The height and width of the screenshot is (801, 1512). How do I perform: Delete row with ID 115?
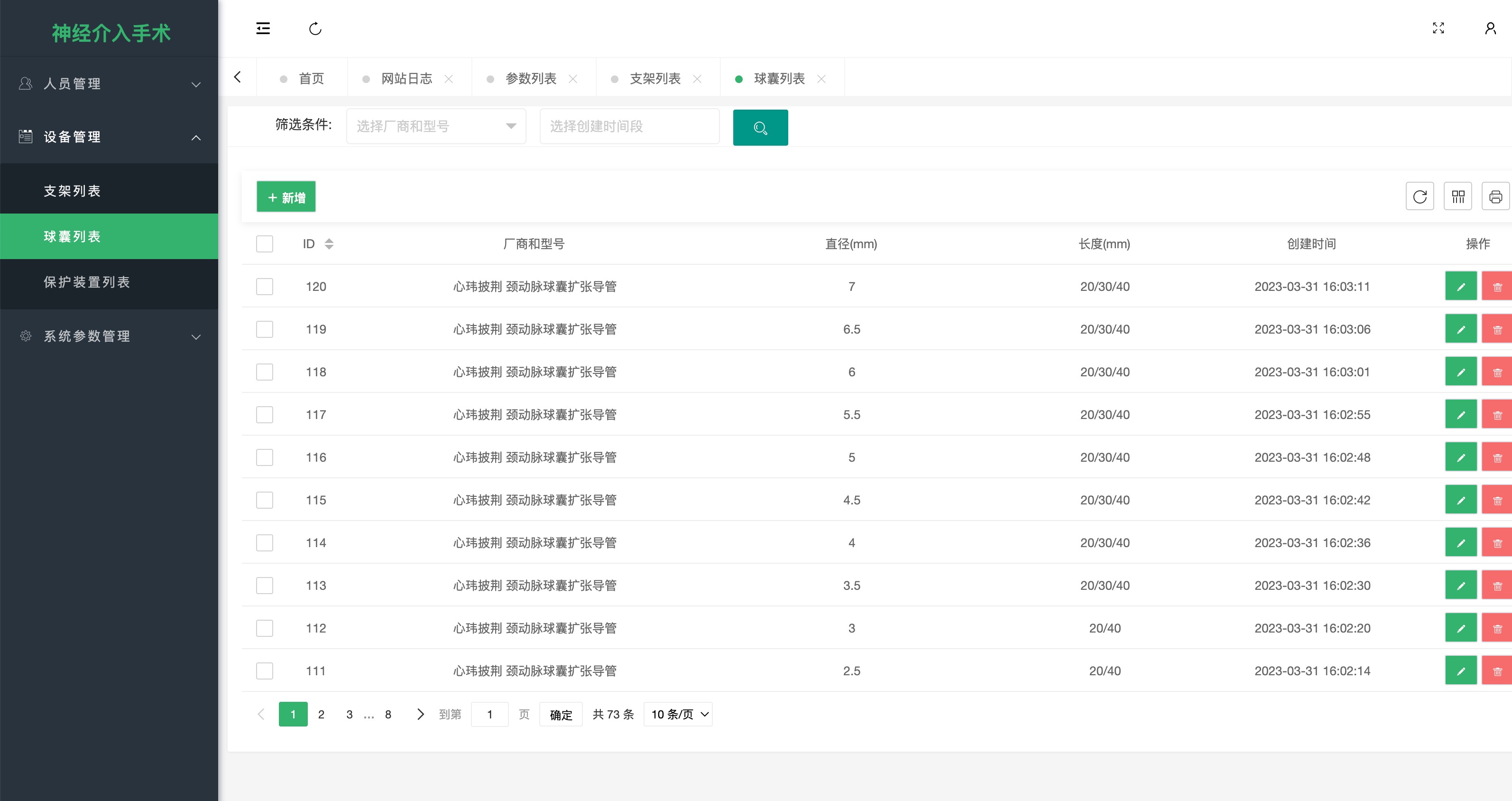1497,500
